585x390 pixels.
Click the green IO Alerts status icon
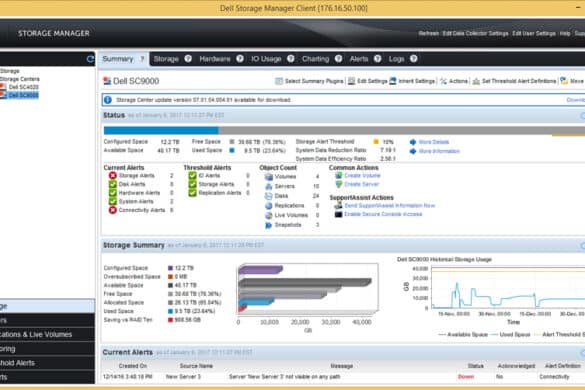tap(193, 175)
